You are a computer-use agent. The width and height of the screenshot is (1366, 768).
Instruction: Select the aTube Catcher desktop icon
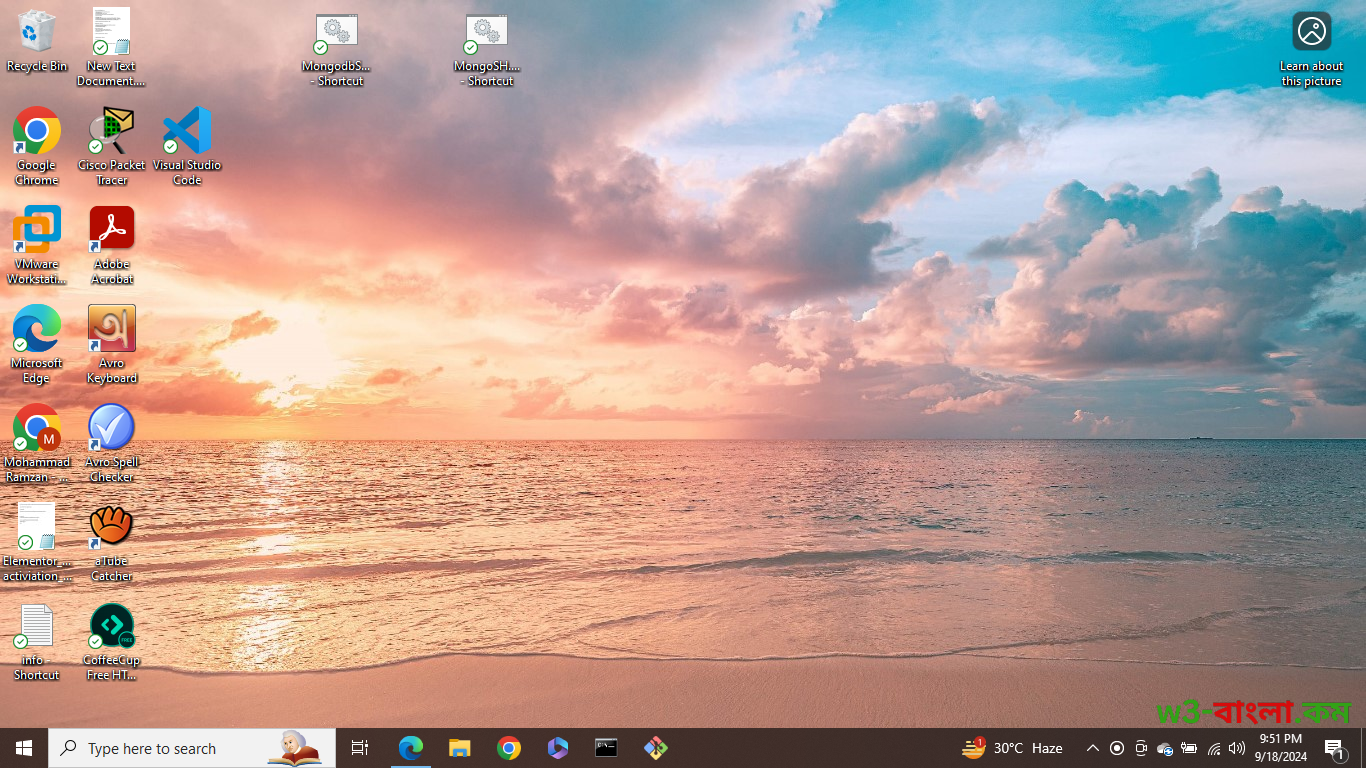click(112, 542)
